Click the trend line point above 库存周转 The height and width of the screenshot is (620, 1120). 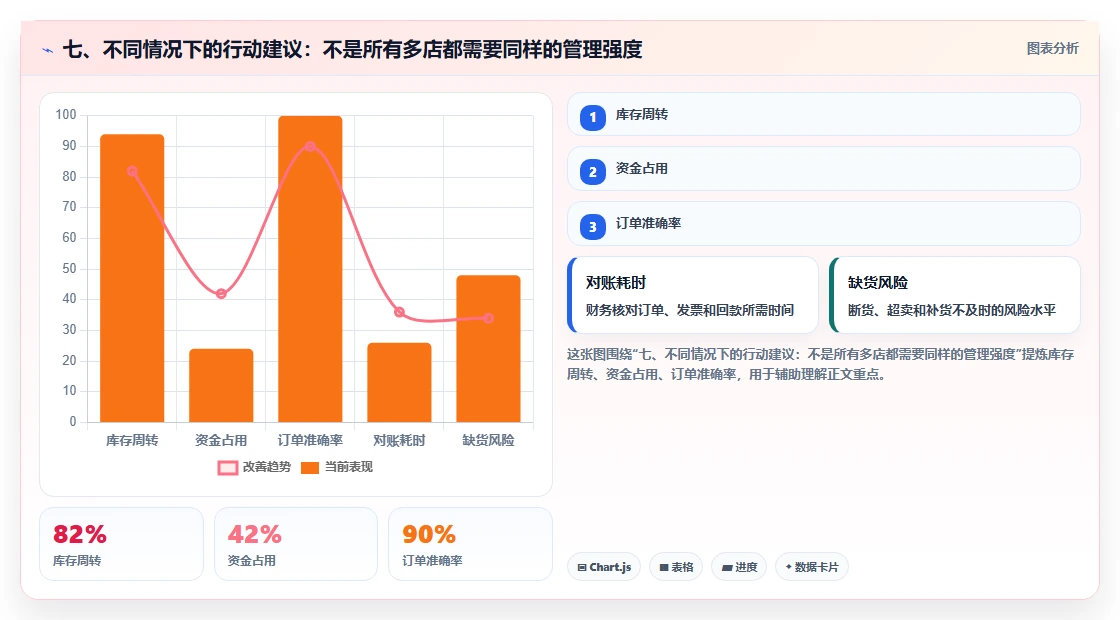pyautogui.click(x=132, y=171)
